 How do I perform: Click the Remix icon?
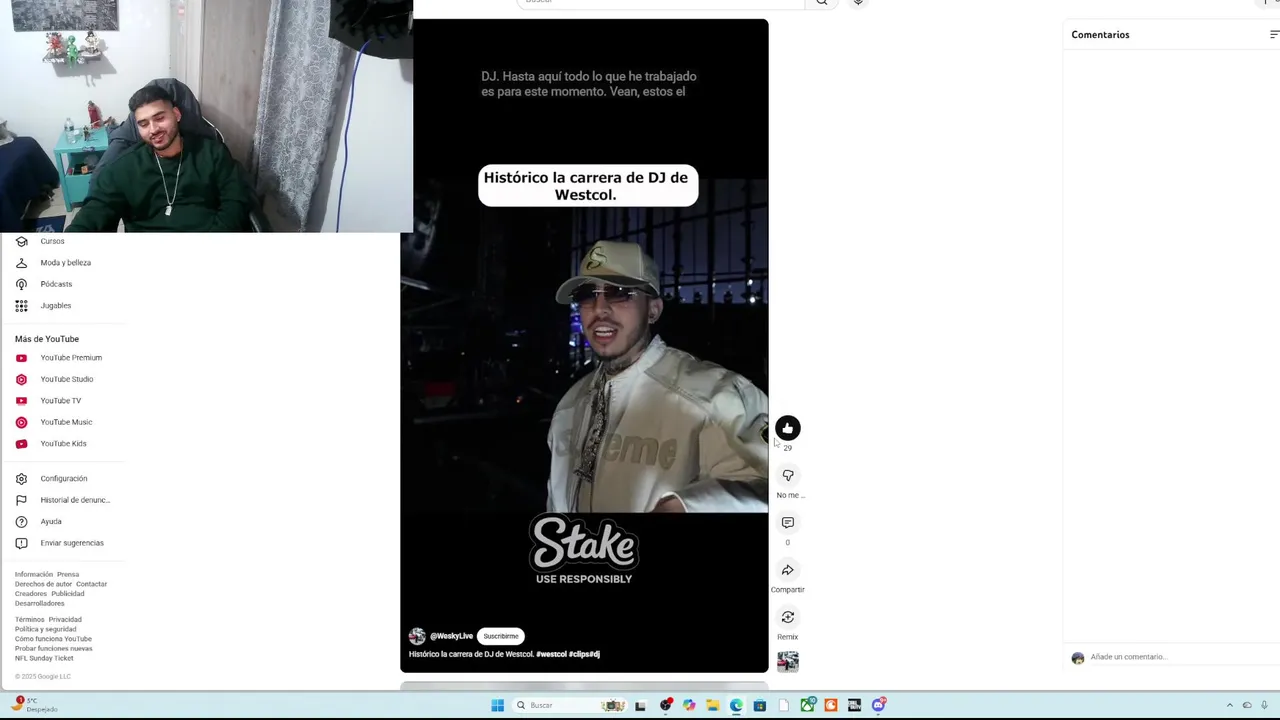point(788,617)
